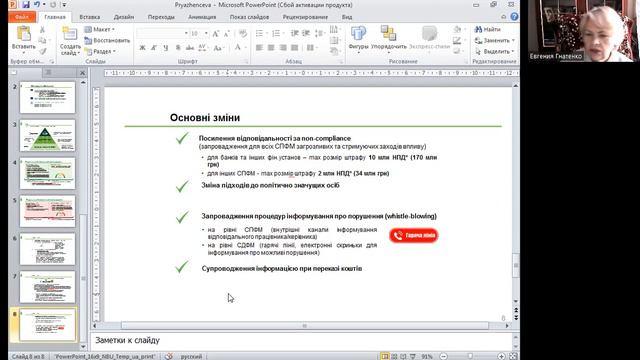The width and height of the screenshot is (640, 360).
Task: Click the increase font size icon
Action: point(216,33)
